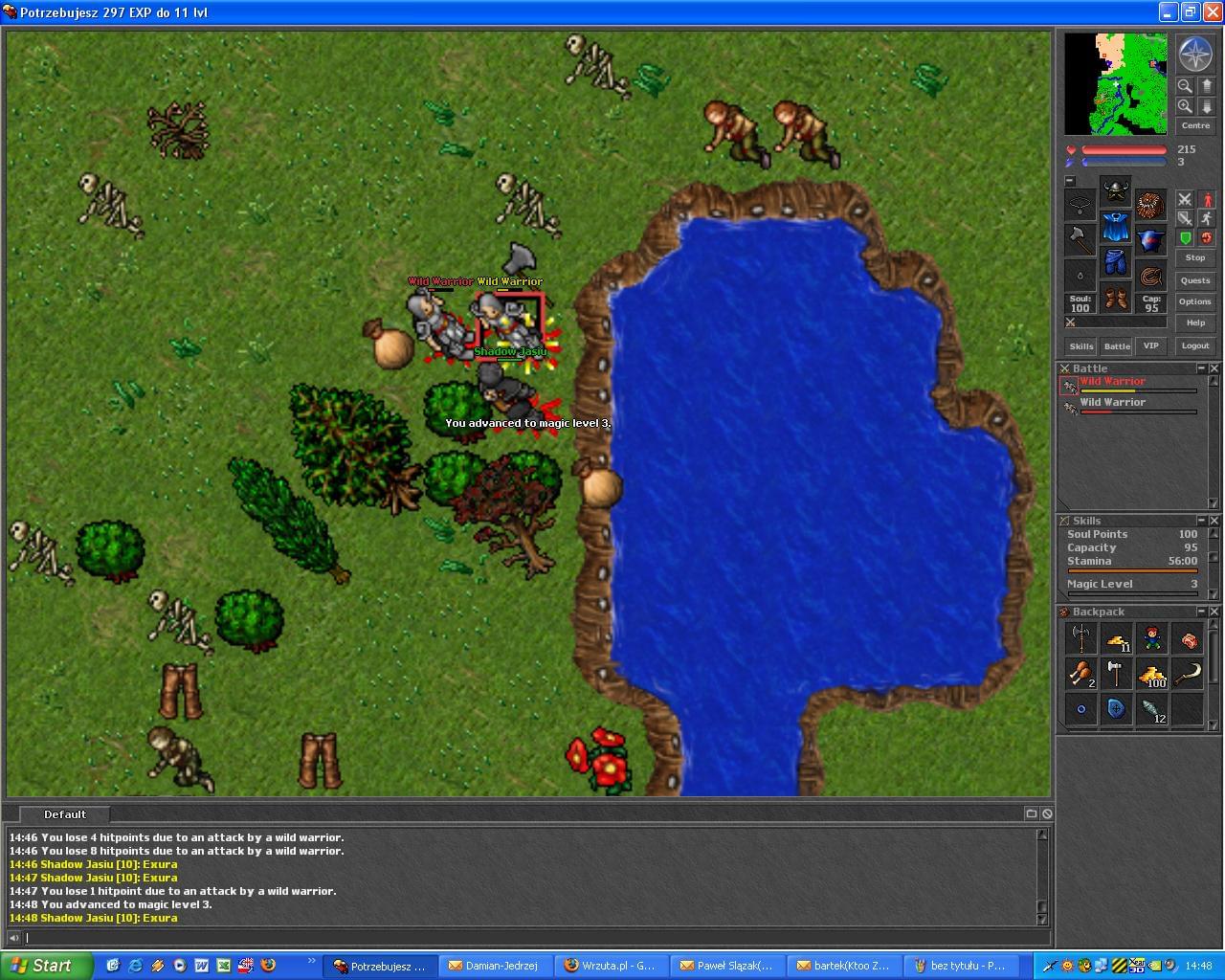This screenshot has width=1225, height=980.
Task: Click the health bar
Action: (1125, 150)
